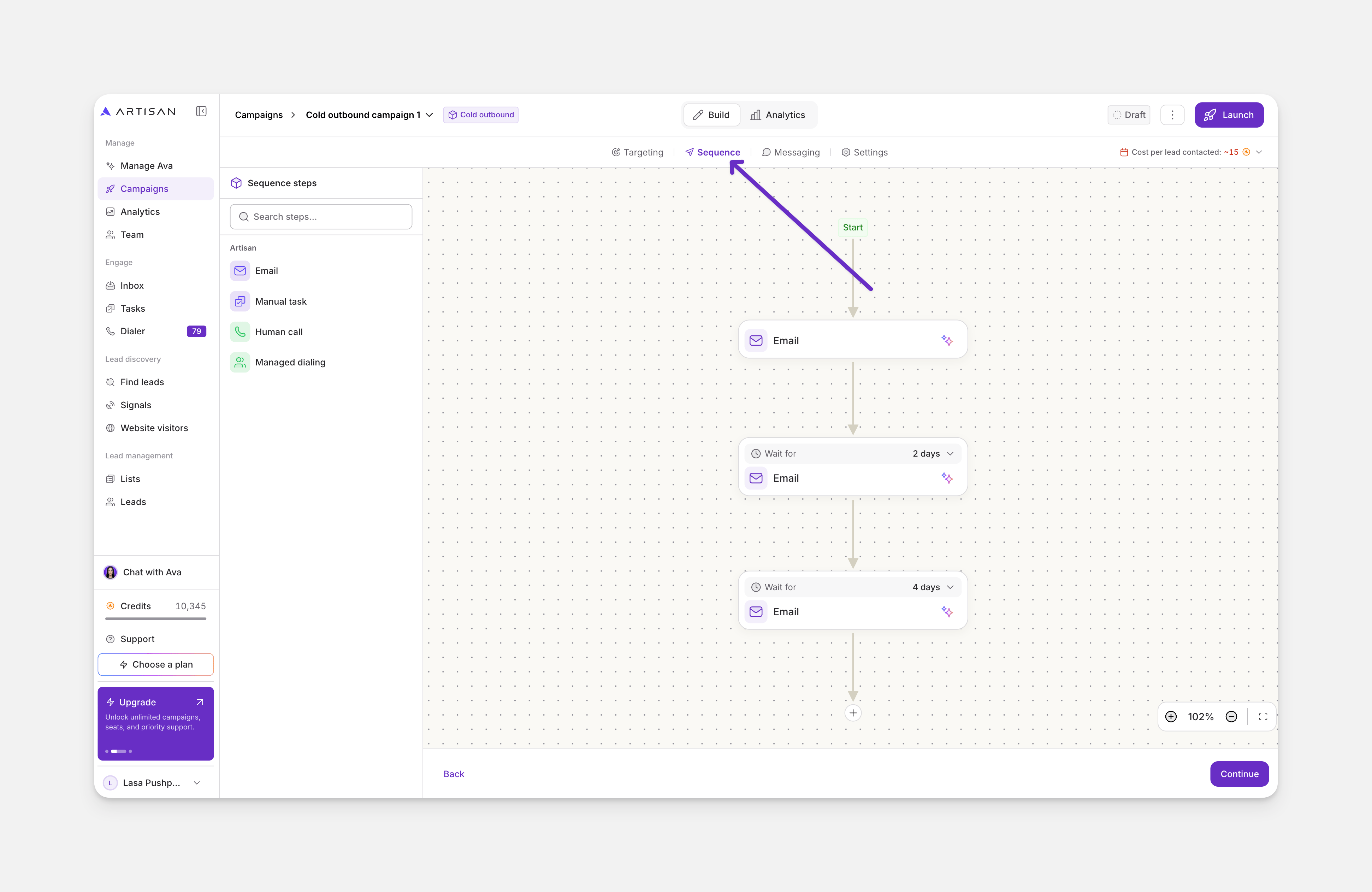Open the Inbox
The width and height of the screenshot is (1372, 892).
pos(156,286)
